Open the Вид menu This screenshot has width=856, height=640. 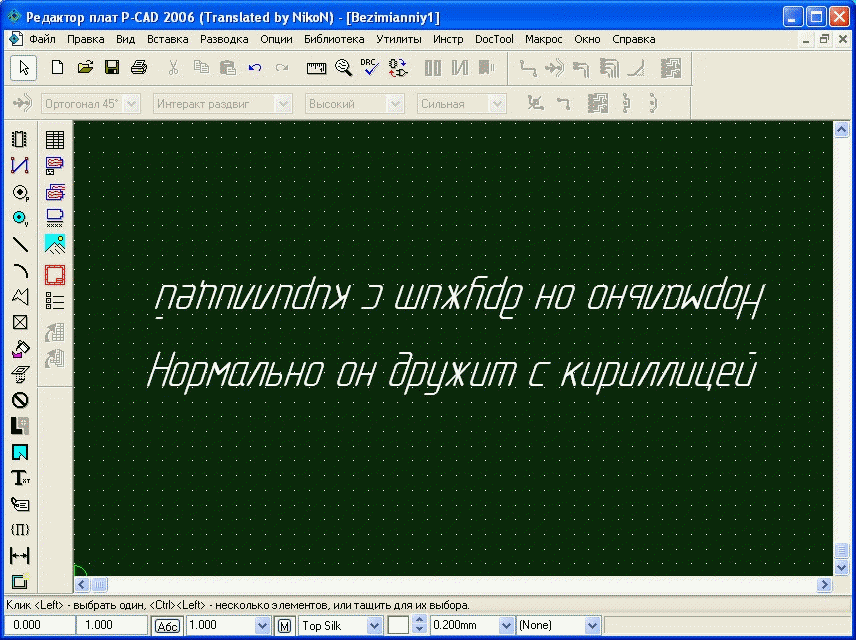pyautogui.click(x=126, y=39)
